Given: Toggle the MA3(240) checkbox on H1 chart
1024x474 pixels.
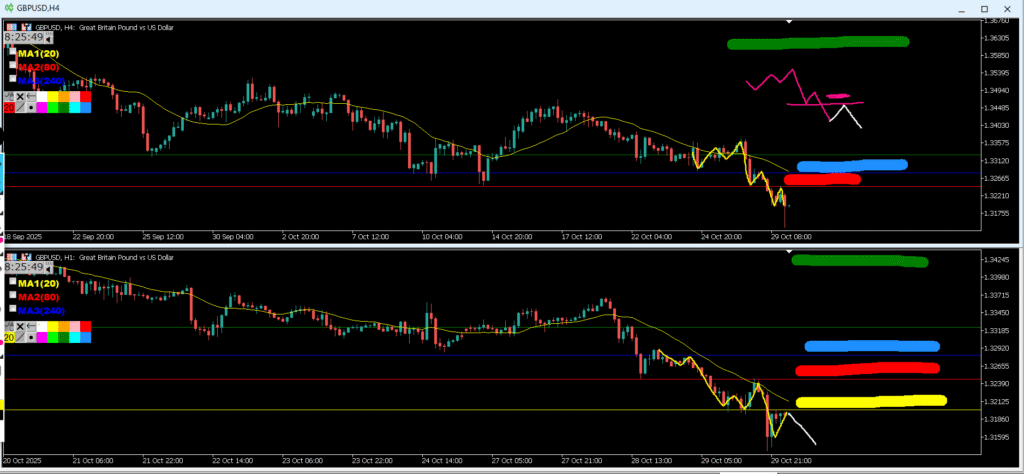Looking at the screenshot, I should tap(13, 308).
